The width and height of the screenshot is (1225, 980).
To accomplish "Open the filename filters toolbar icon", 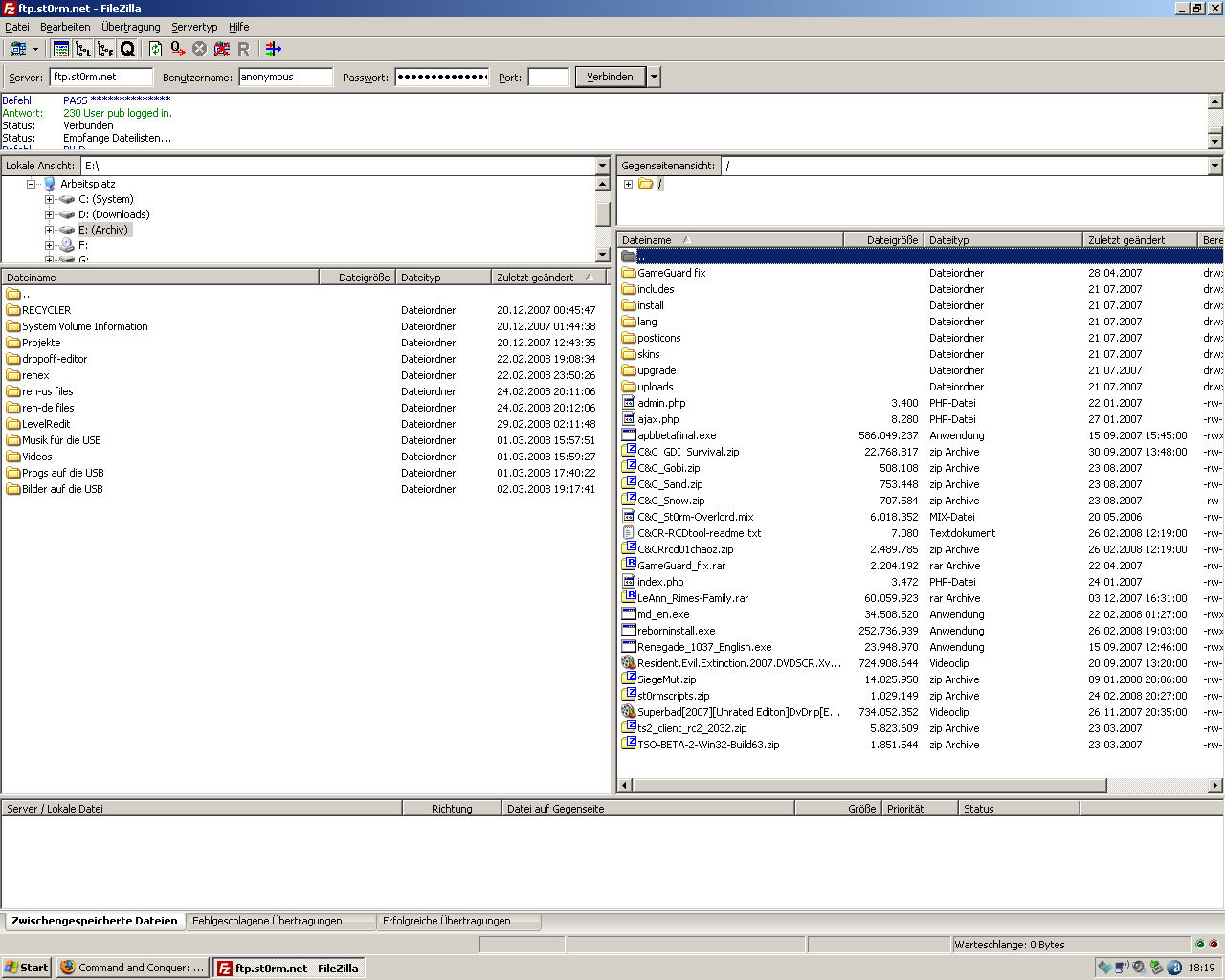I will (274, 49).
